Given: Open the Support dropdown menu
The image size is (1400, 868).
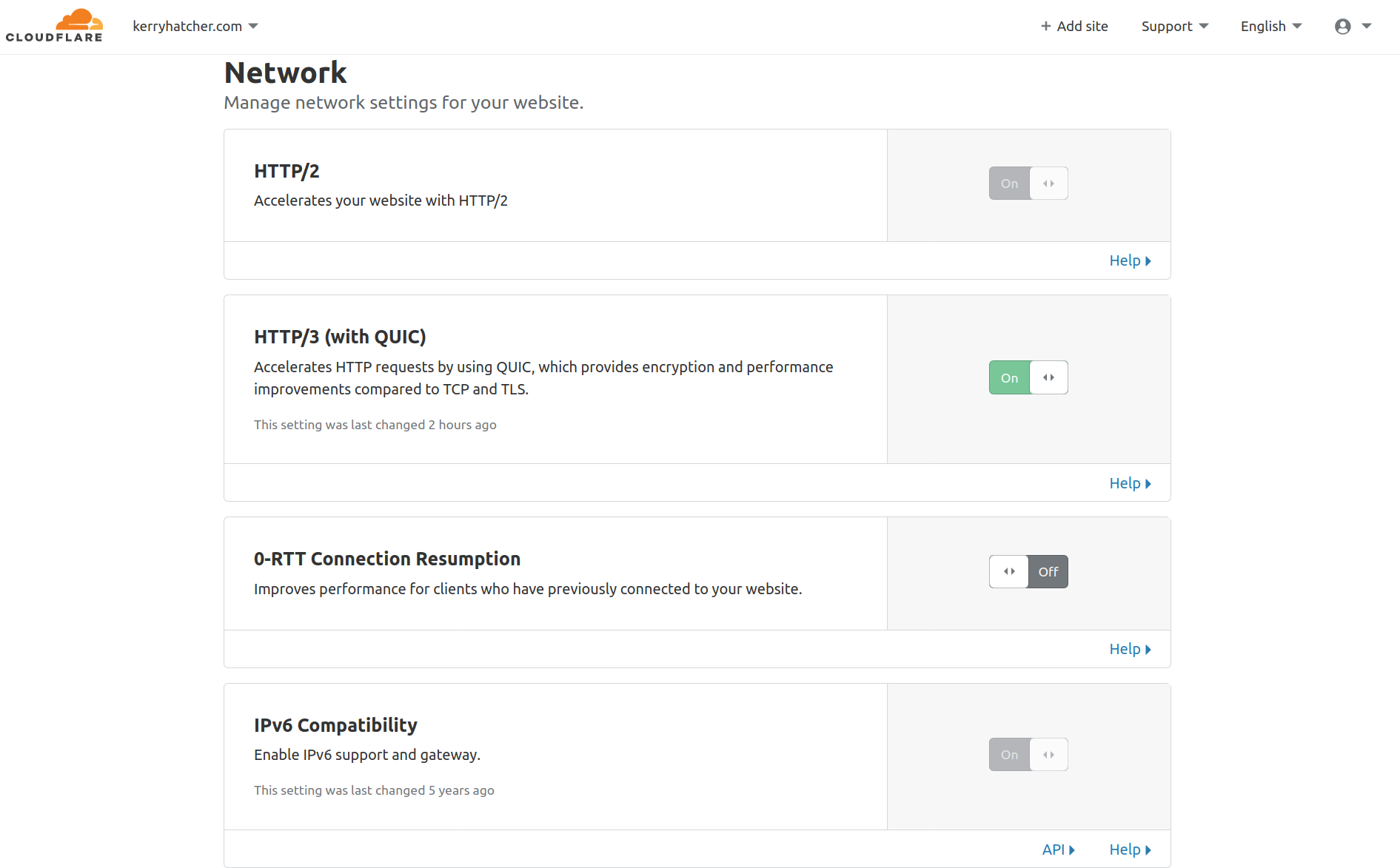Looking at the screenshot, I should 1174,27.
